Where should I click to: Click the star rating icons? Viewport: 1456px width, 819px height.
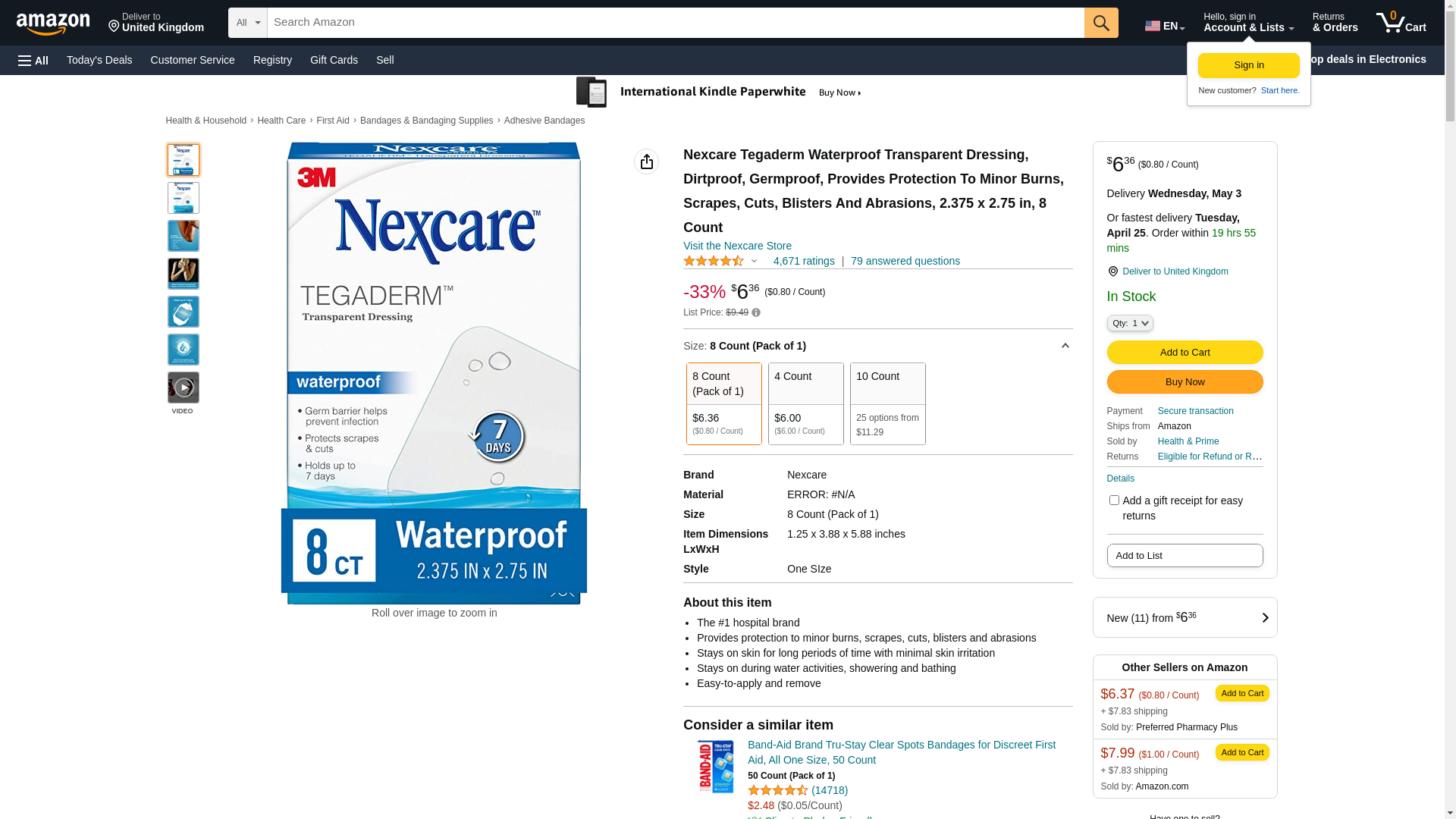(x=714, y=261)
